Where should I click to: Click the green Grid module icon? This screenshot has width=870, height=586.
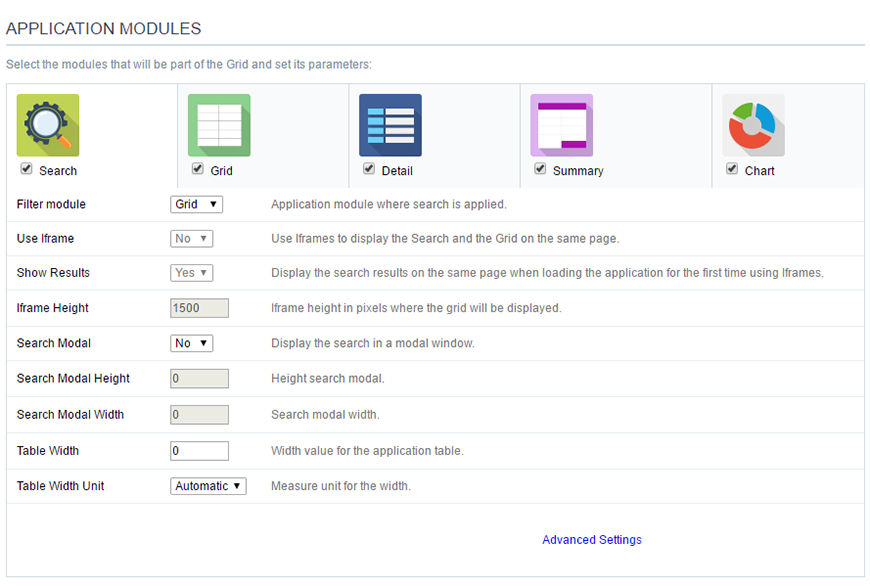[218, 123]
